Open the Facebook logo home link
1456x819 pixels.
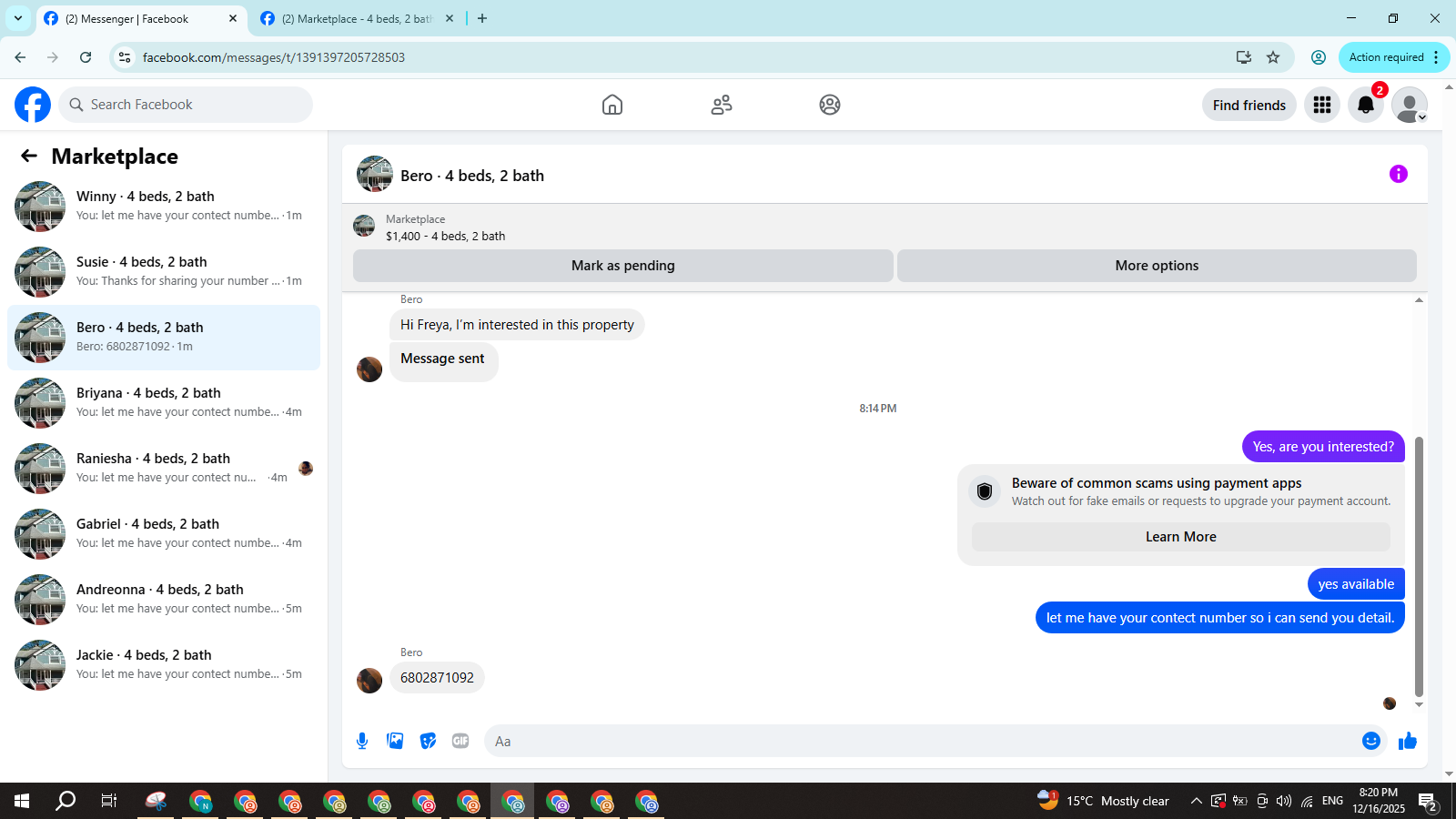pos(33,105)
